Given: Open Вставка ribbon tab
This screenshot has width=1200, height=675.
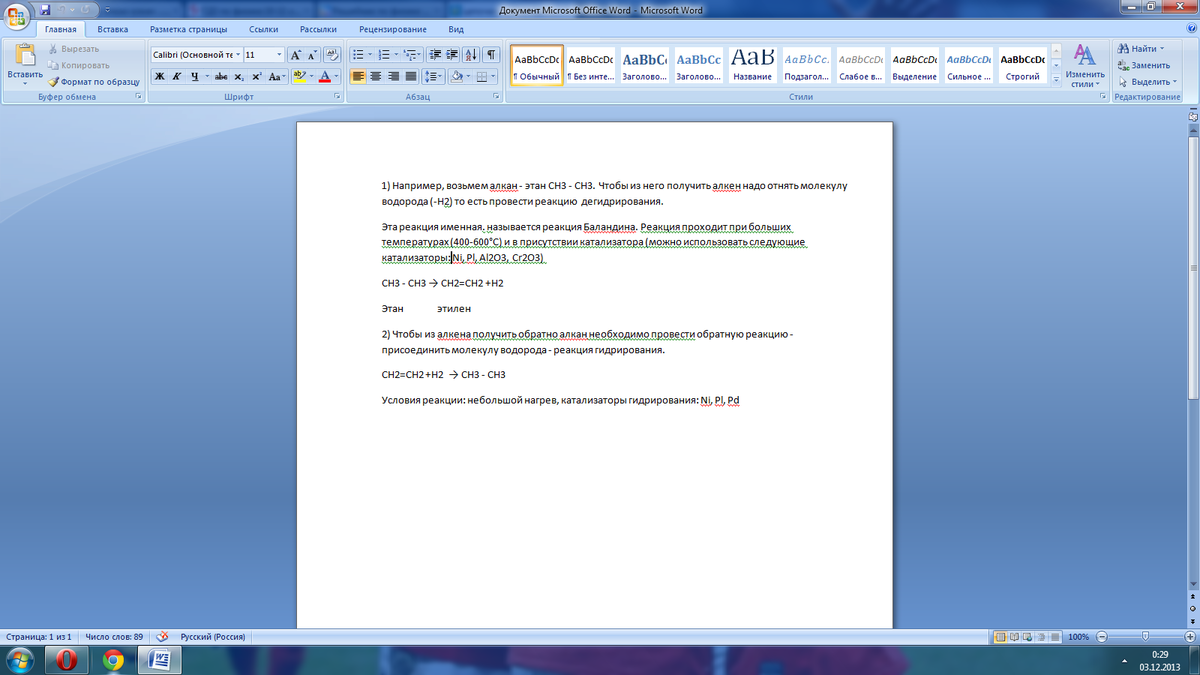Looking at the screenshot, I should coord(113,30).
